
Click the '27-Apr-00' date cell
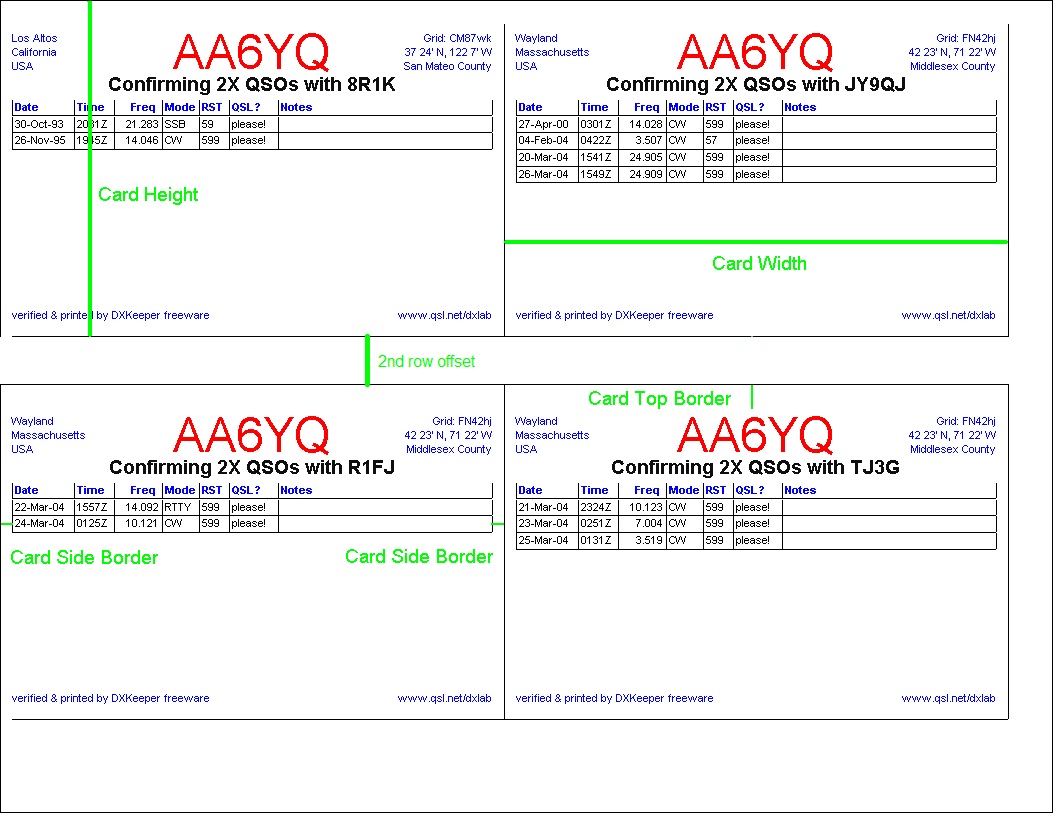[547, 125]
